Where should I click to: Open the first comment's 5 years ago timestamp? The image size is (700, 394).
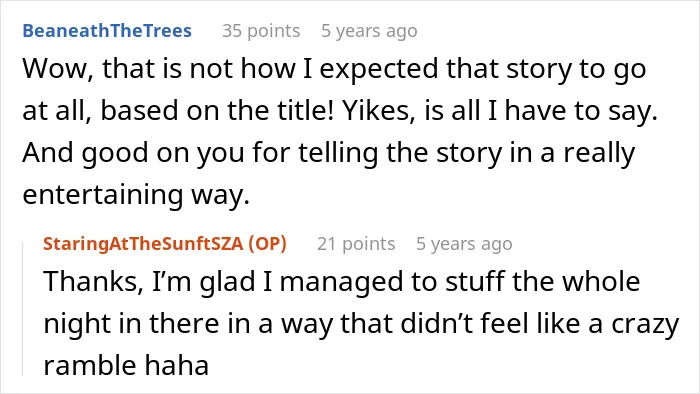pos(369,31)
